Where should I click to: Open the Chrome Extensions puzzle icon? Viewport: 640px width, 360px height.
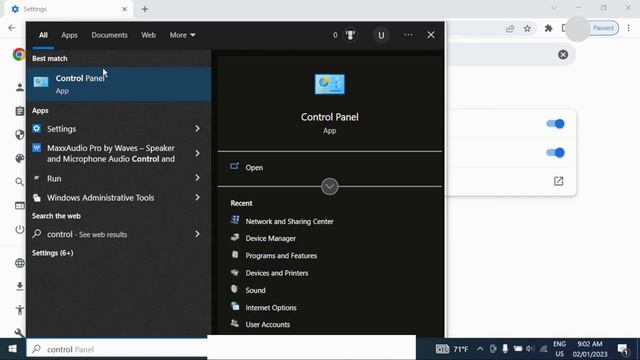[x=549, y=28]
